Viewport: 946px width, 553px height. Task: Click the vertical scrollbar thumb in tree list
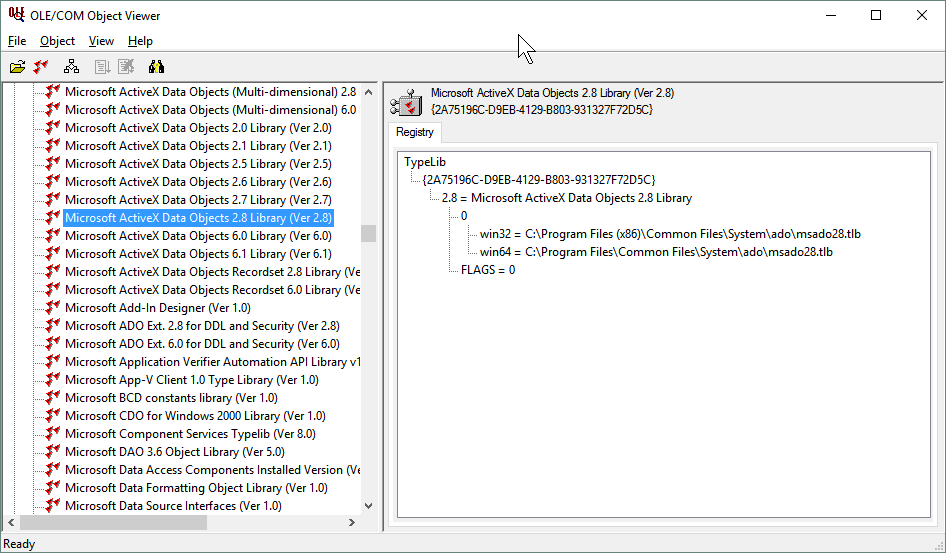click(368, 233)
